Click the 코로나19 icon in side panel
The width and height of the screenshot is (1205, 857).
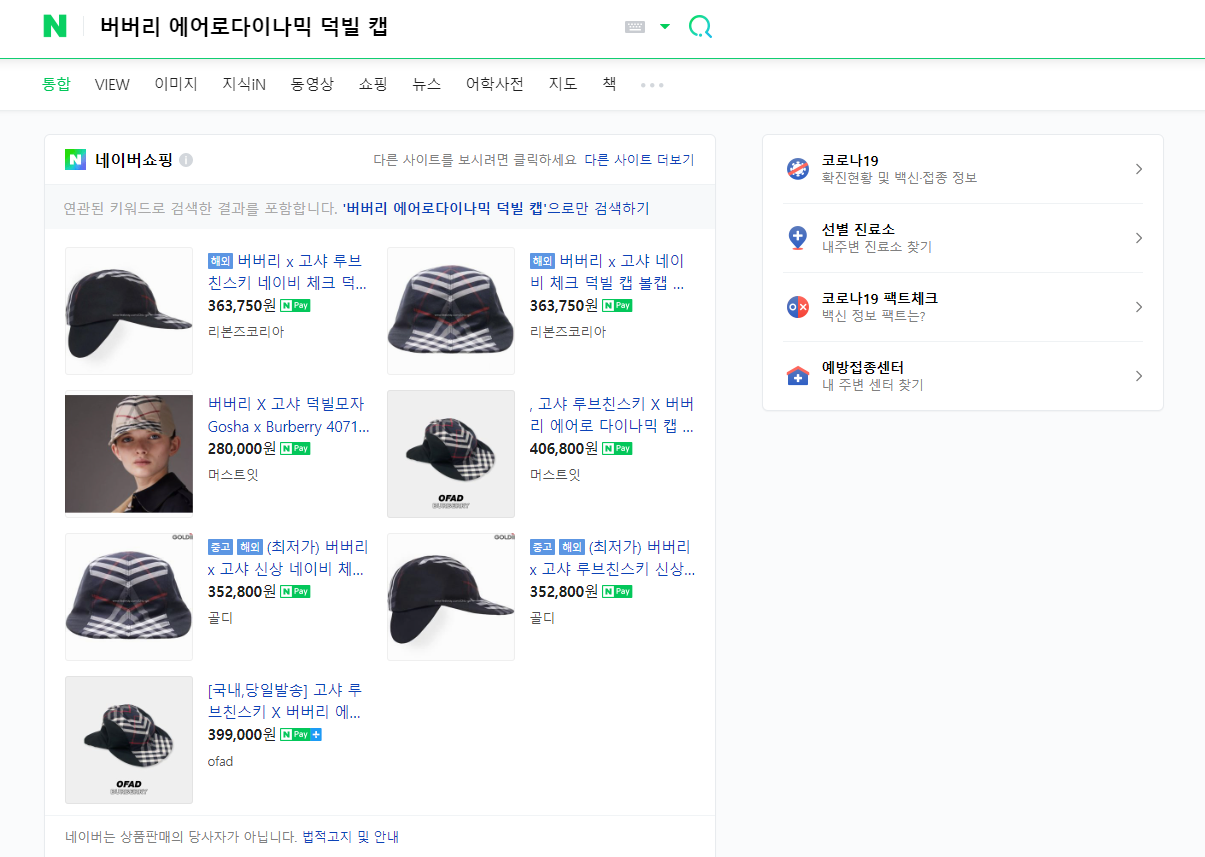(798, 169)
